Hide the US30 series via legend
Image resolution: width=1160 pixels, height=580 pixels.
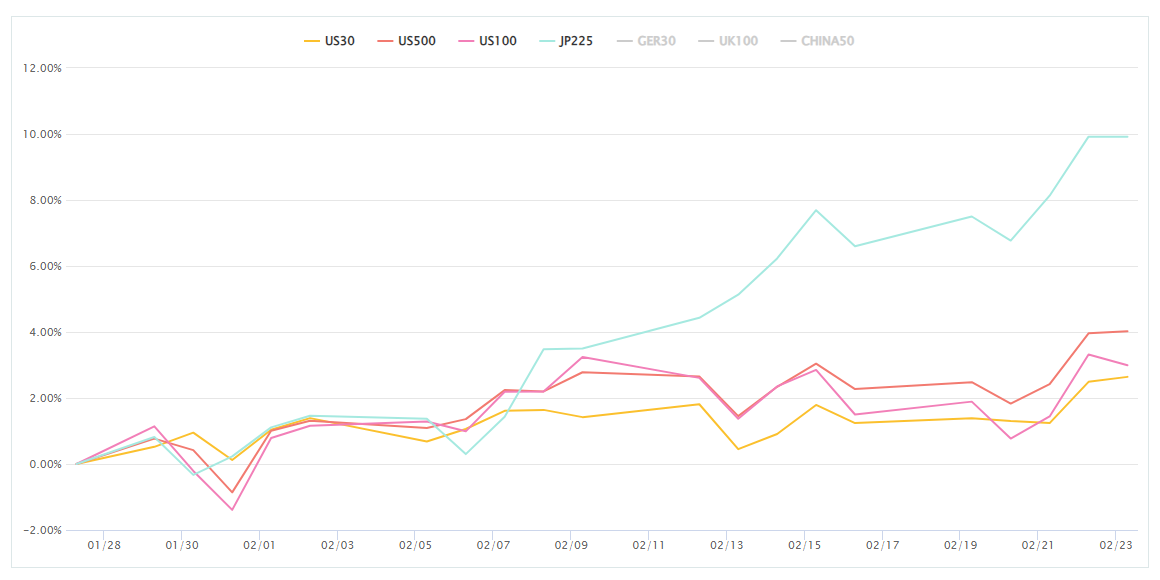pos(329,41)
